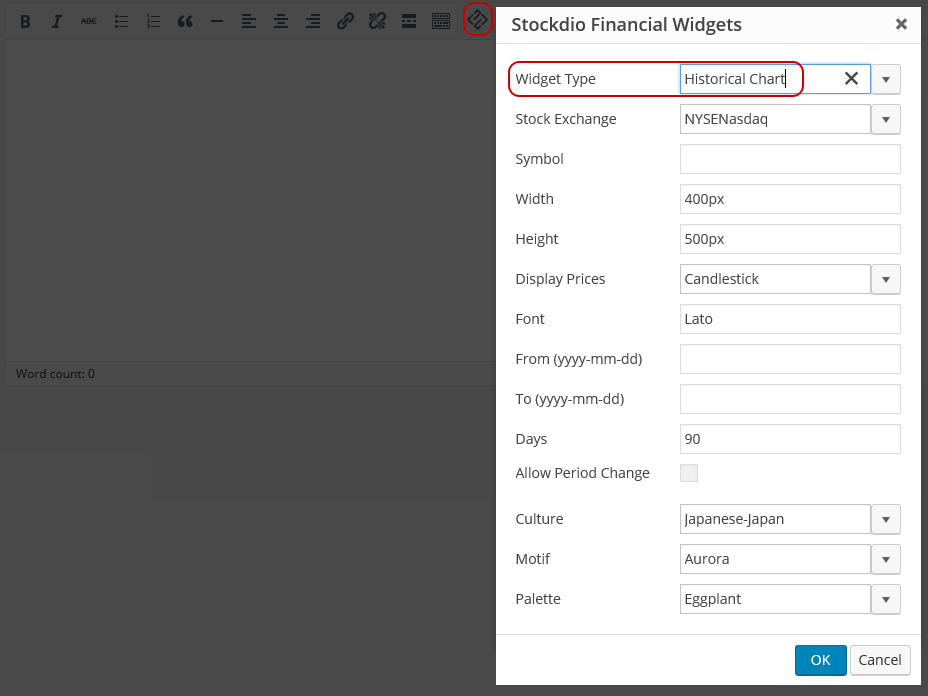Focus the To date field
The image size is (928, 696).
(790, 399)
